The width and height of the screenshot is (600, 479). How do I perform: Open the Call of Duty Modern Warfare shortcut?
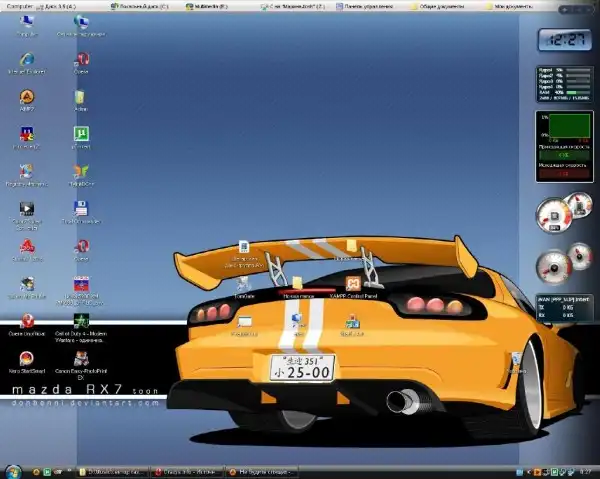(81, 321)
